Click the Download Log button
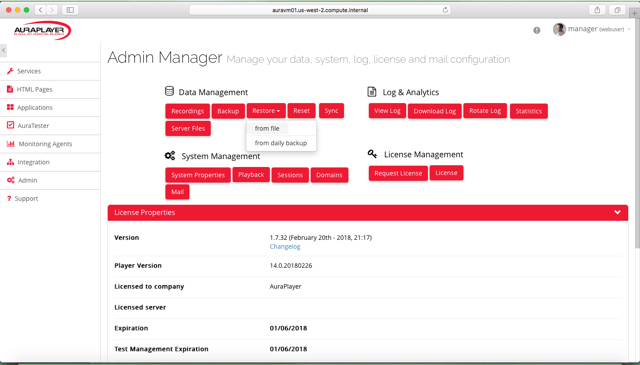Screen dimensions: 640x365 [x=435, y=111]
